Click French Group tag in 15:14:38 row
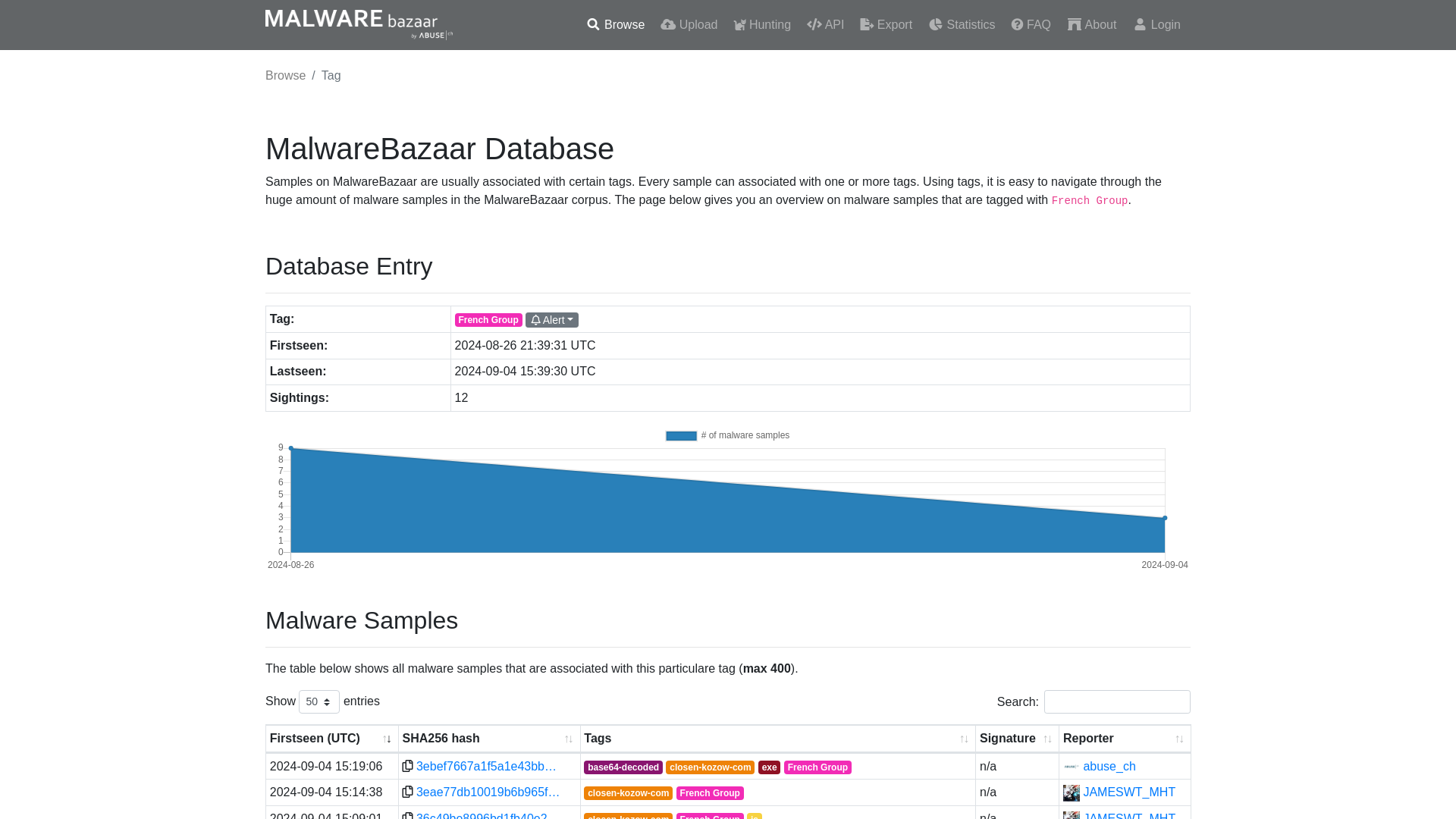 (x=710, y=793)
